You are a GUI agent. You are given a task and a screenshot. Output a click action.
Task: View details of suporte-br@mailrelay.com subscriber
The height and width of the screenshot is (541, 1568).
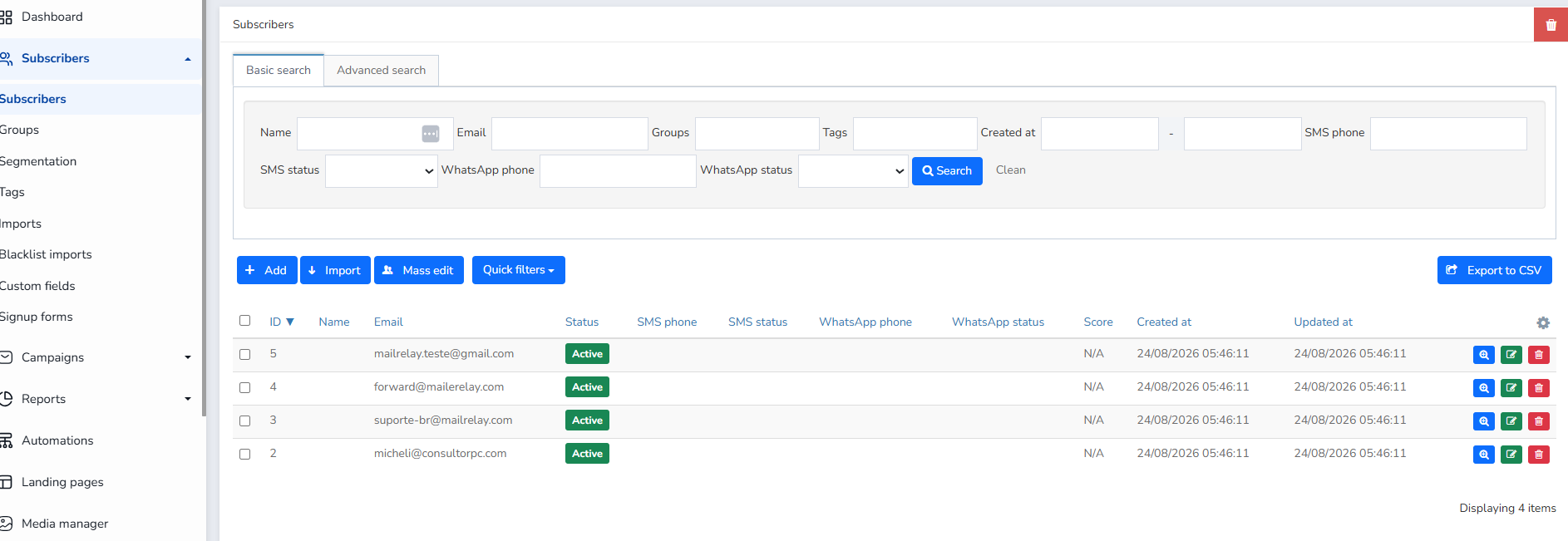pos(1483,421)
